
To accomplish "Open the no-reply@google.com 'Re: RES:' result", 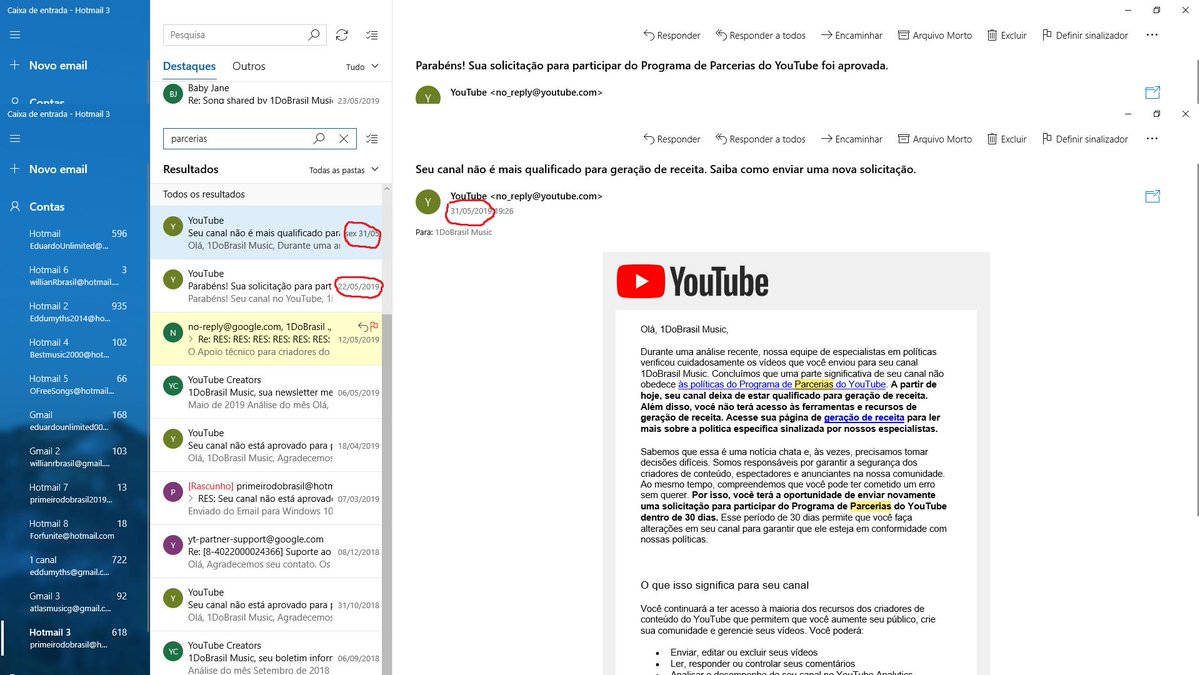I will [266, 339].
